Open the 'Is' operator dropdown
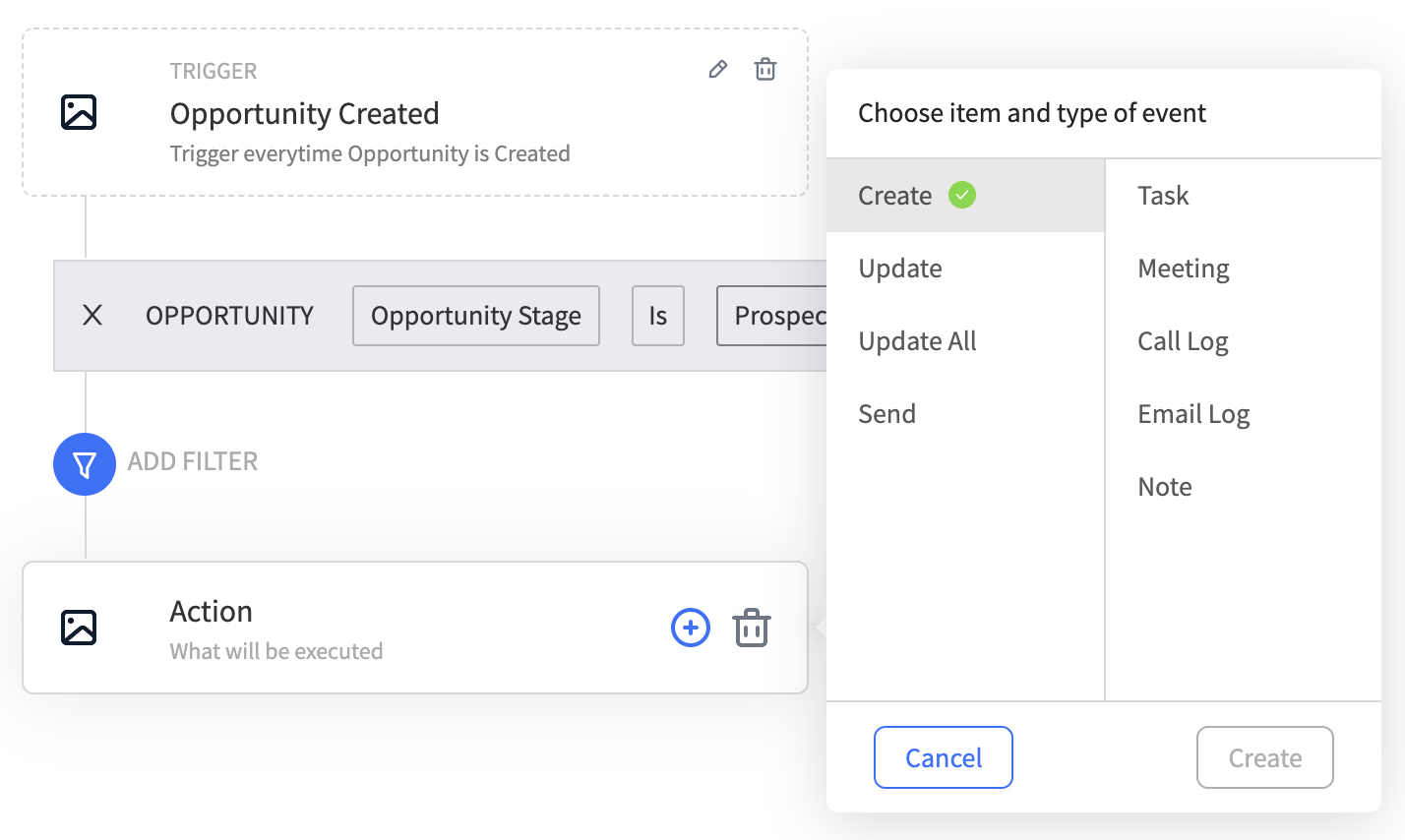Screen dimensions: 1405x840 657,316
